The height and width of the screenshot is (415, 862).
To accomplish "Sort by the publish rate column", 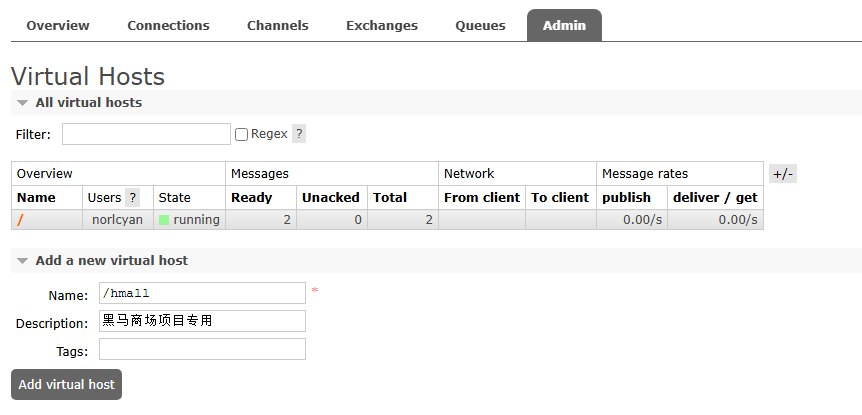I will pyautogui.click(x=626, y=197).
